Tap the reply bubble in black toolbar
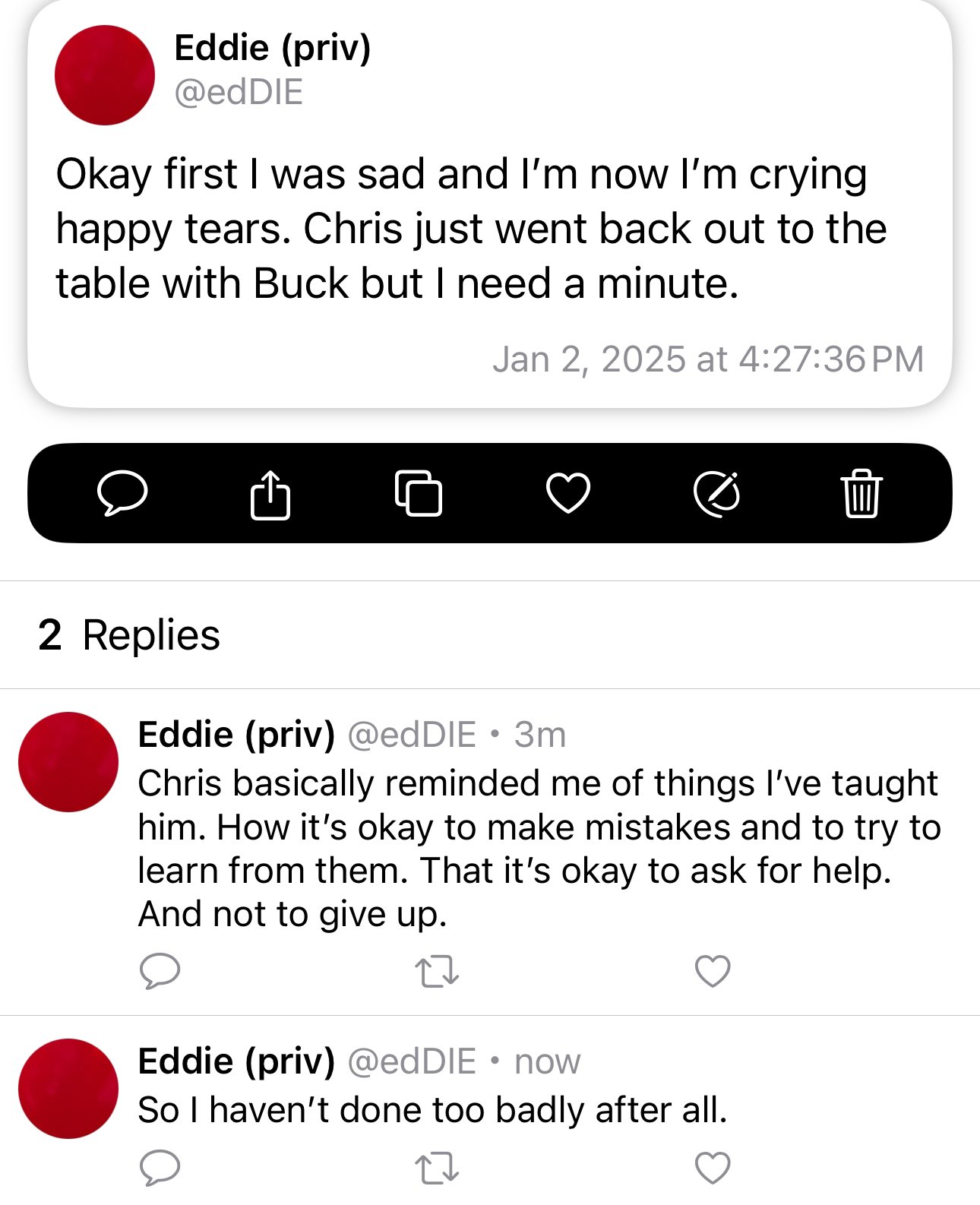The image size is (980, 1205). [x=122, y=493]
